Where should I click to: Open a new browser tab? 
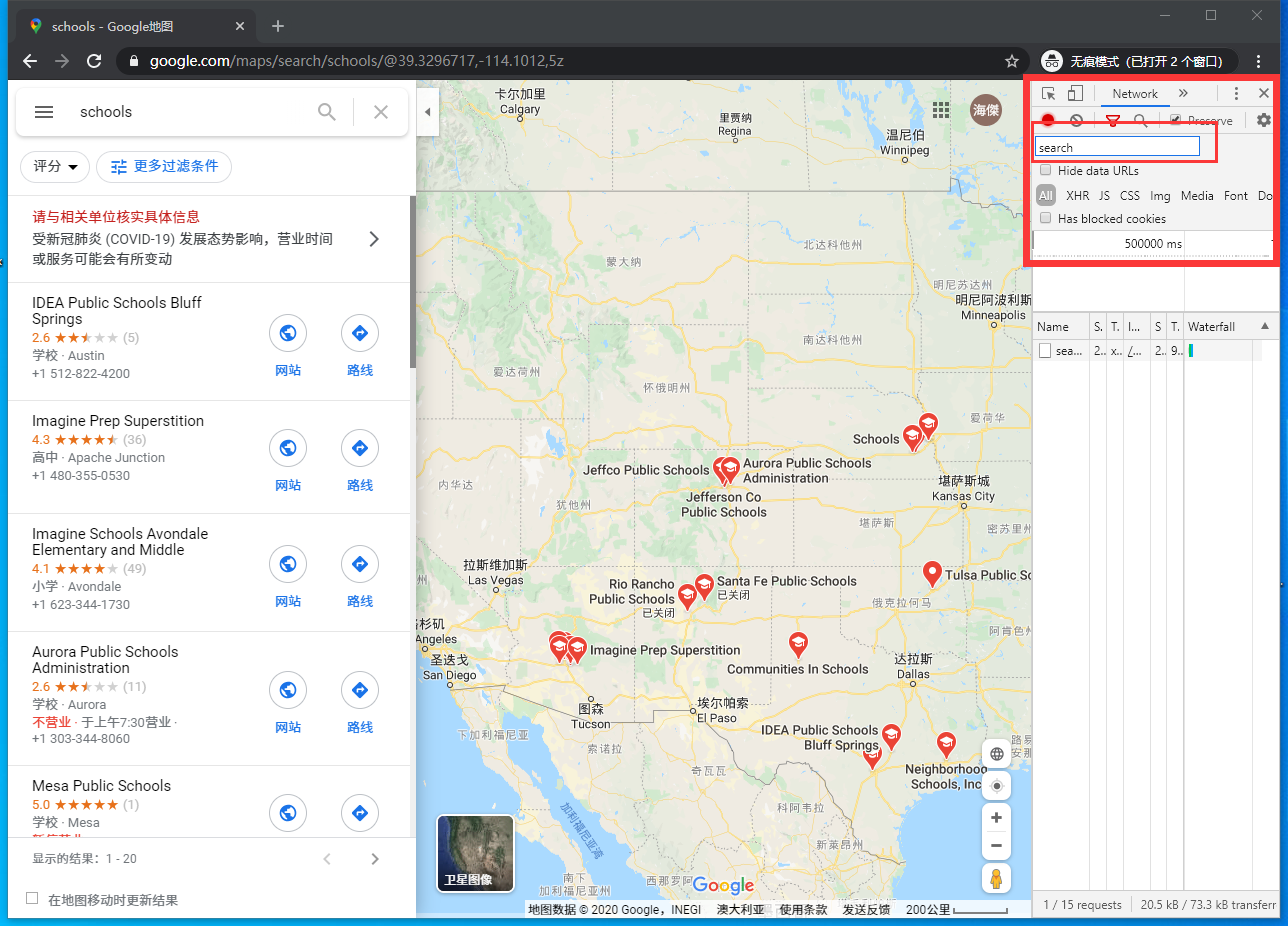tap(278, 26)
